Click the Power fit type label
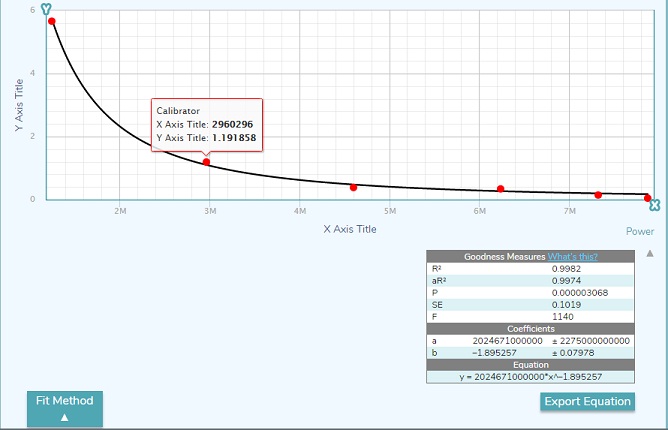 [639, 231]
